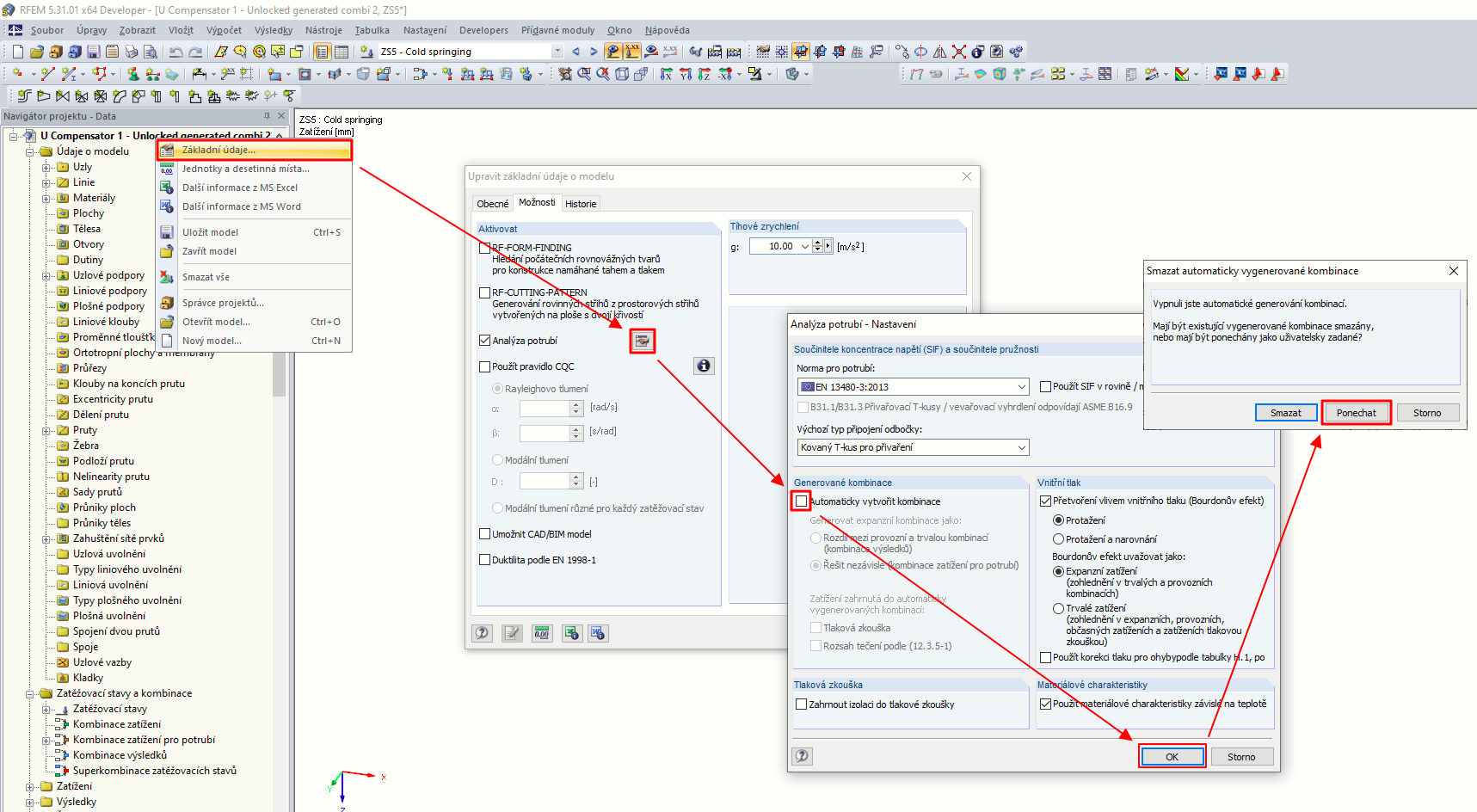Click the edit comment icon in model data dialog
This screenshot has height=812, width=1477.
tap(512, 633)
